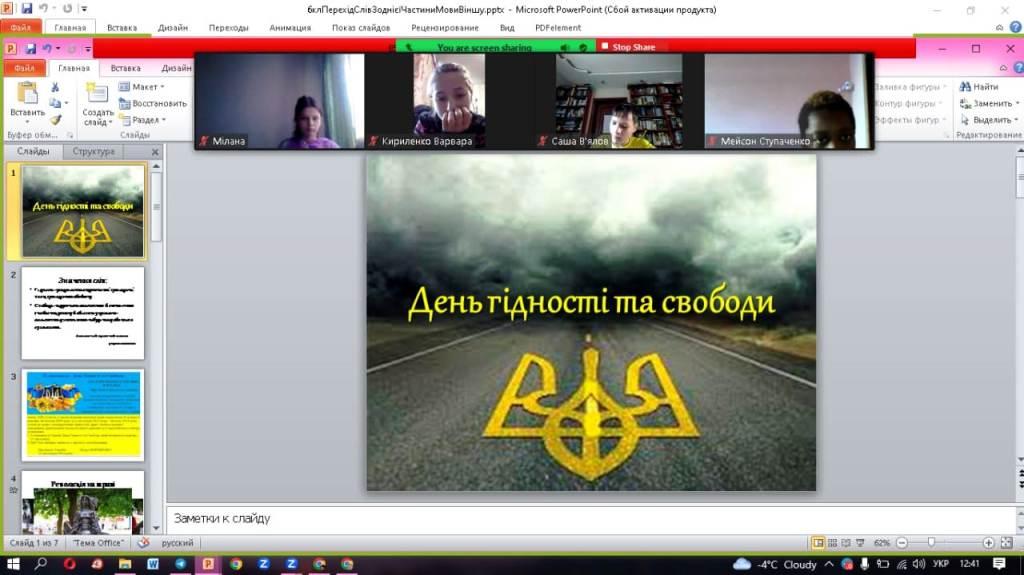Open Файл menu in inner PowerPoint window
1024x575 pixels.
click(x=24, y=68)
